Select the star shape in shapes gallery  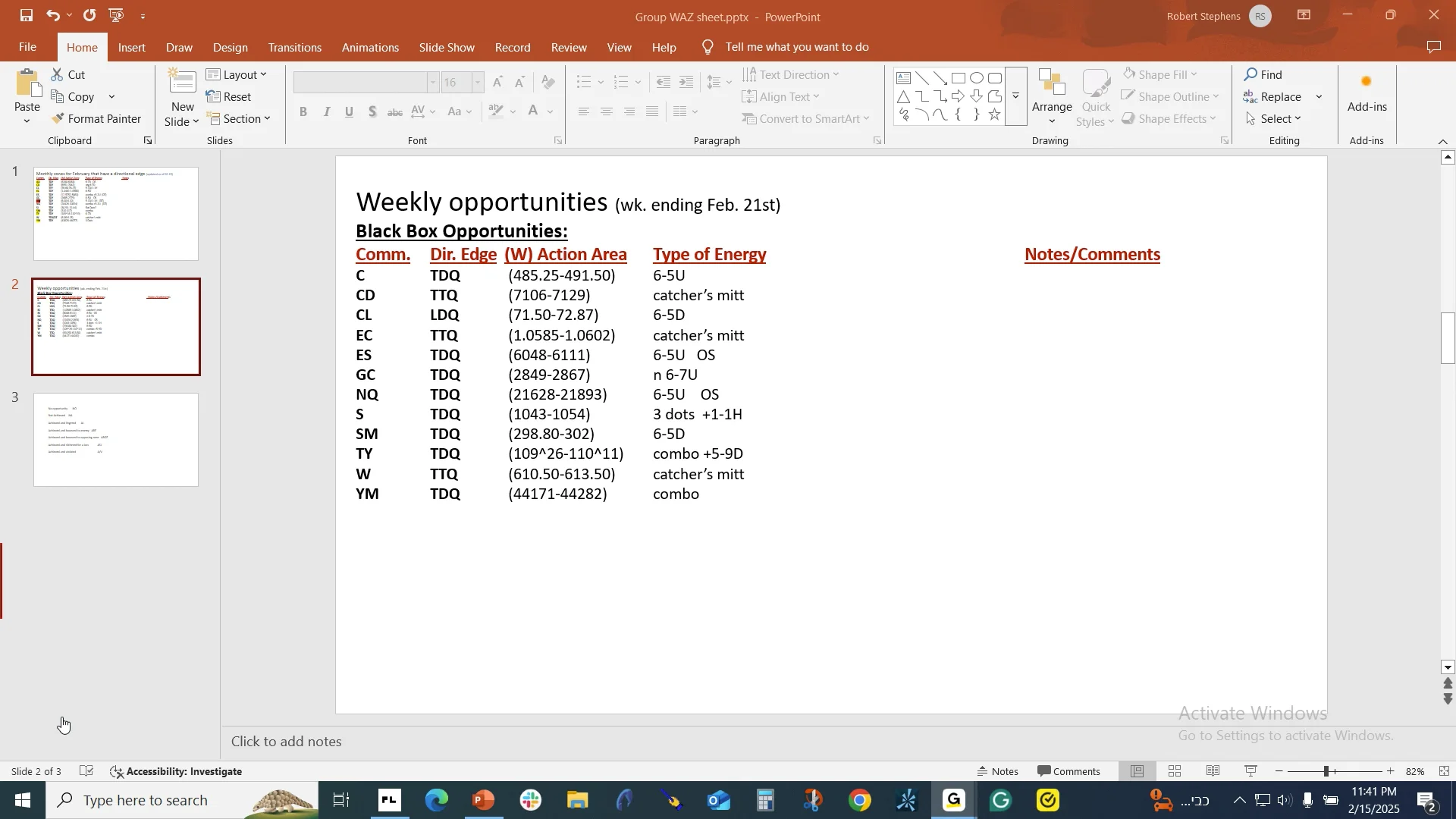(994, 115)
